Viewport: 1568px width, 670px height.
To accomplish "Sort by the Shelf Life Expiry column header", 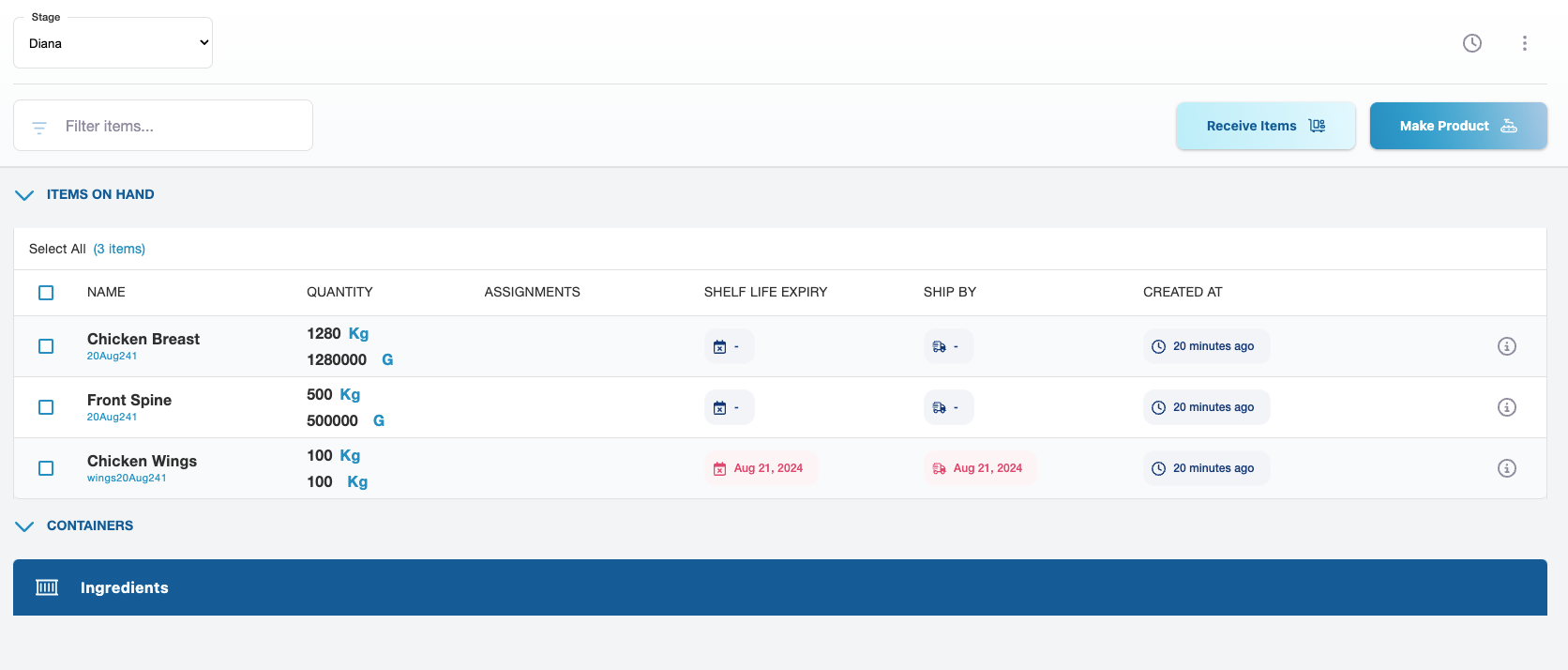I will [x=765, y=292].
